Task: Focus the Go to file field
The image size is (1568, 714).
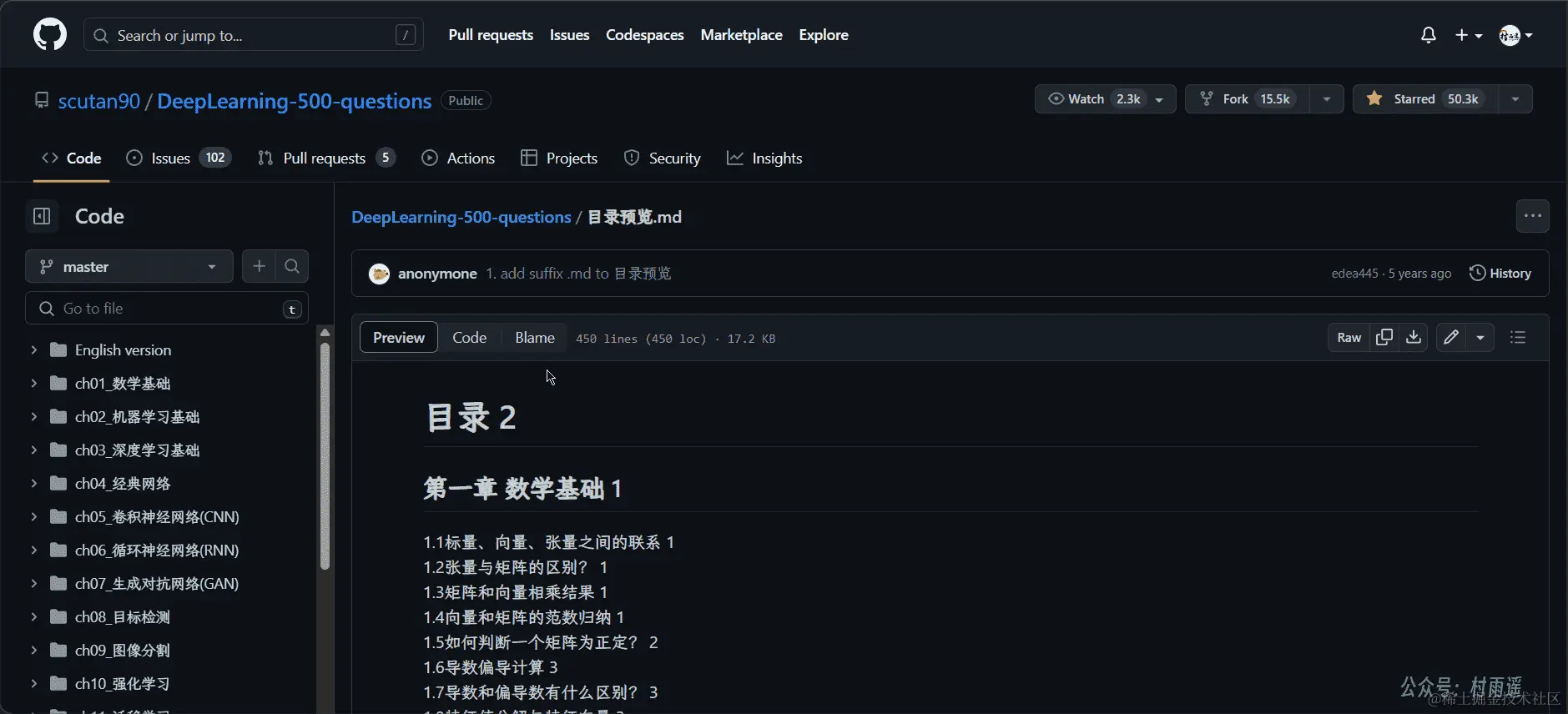Action: 167,308
